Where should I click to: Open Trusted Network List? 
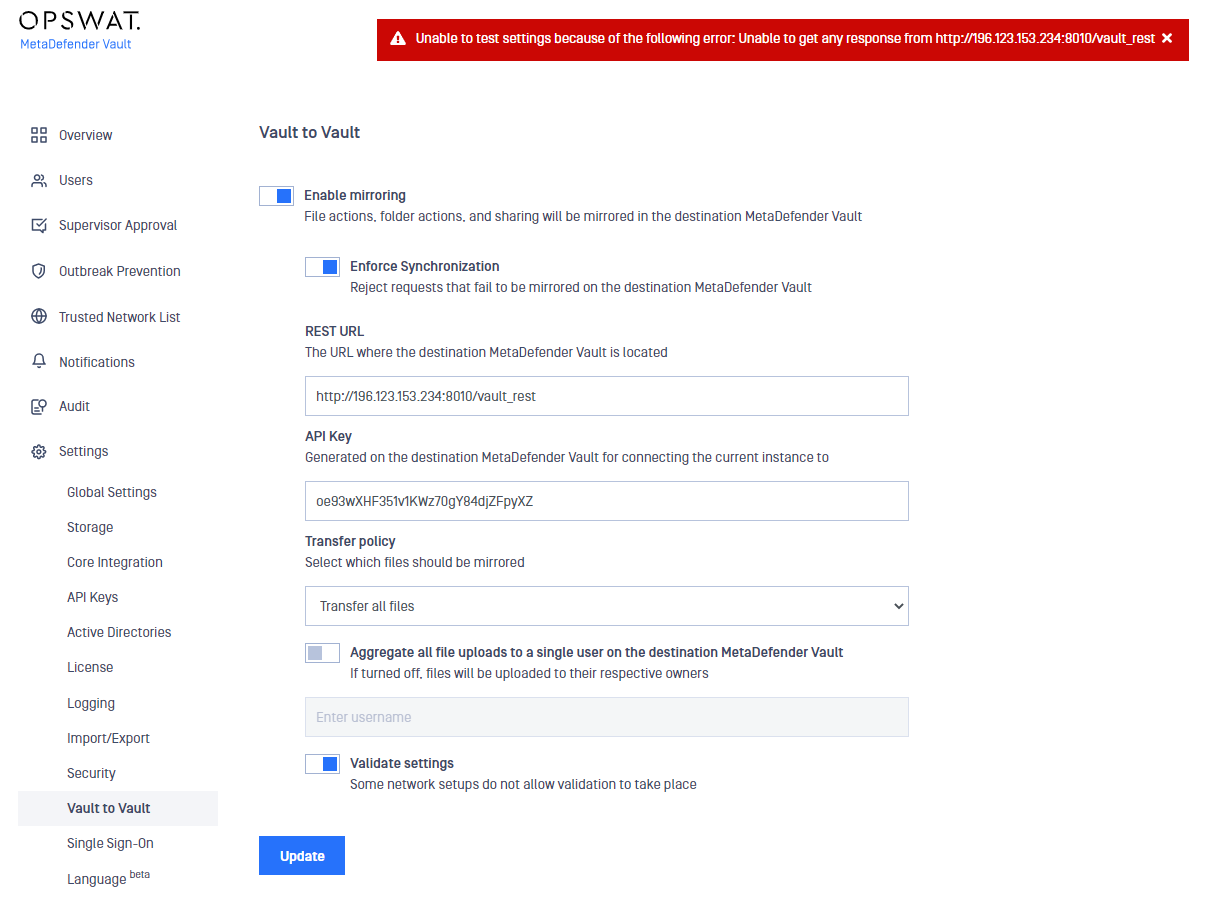click(119, 317)
